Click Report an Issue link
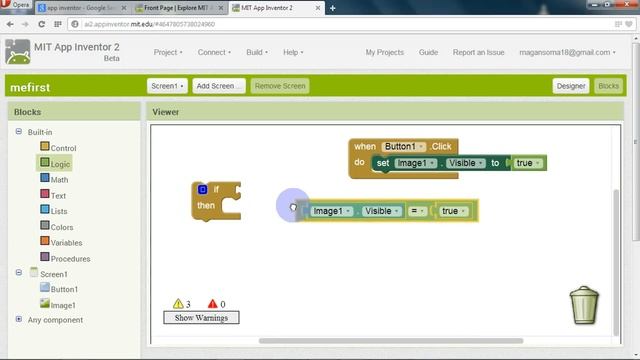640x360 pixels. coord(478,52)
